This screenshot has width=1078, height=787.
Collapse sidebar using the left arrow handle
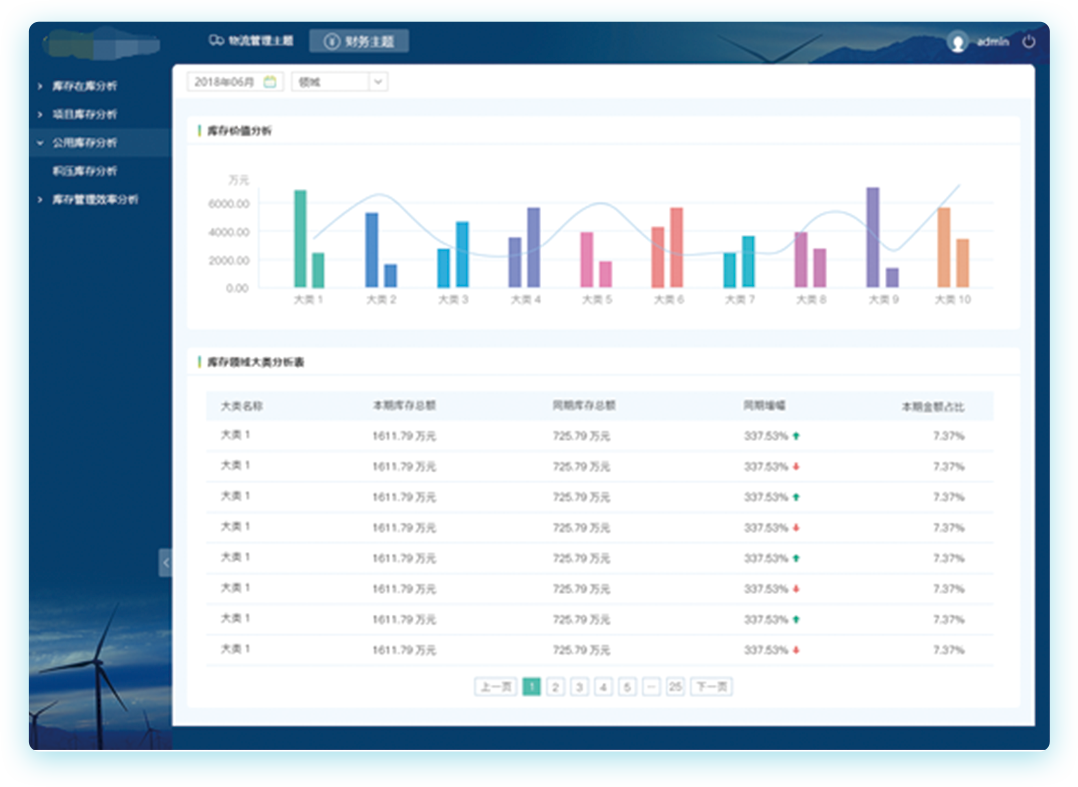click(x=165, y=562)
